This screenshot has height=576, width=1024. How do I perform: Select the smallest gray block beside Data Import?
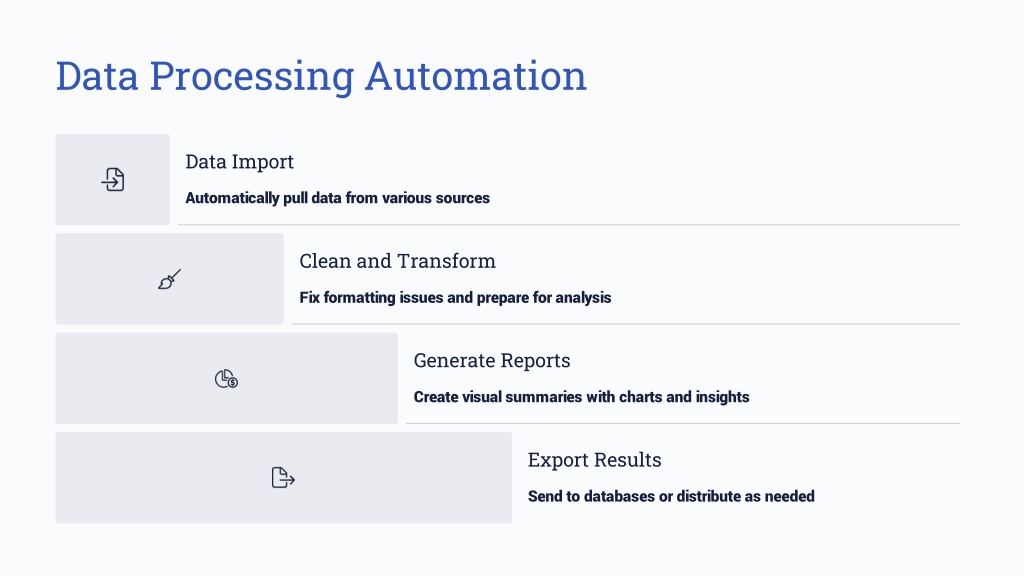coord(112,180)
